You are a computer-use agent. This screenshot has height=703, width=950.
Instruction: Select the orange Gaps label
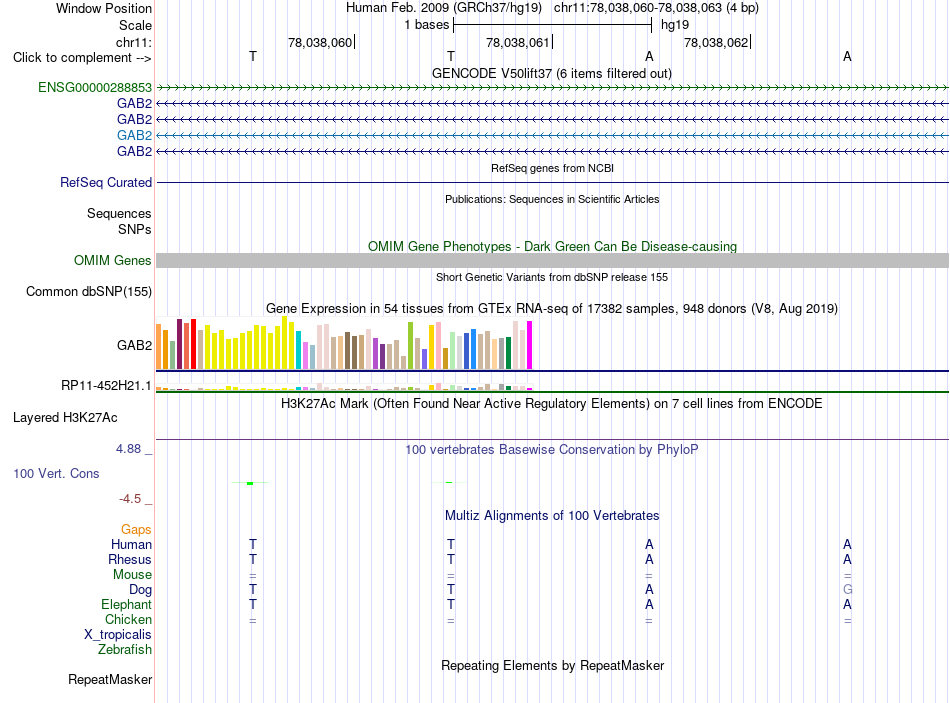click(136, 530)
